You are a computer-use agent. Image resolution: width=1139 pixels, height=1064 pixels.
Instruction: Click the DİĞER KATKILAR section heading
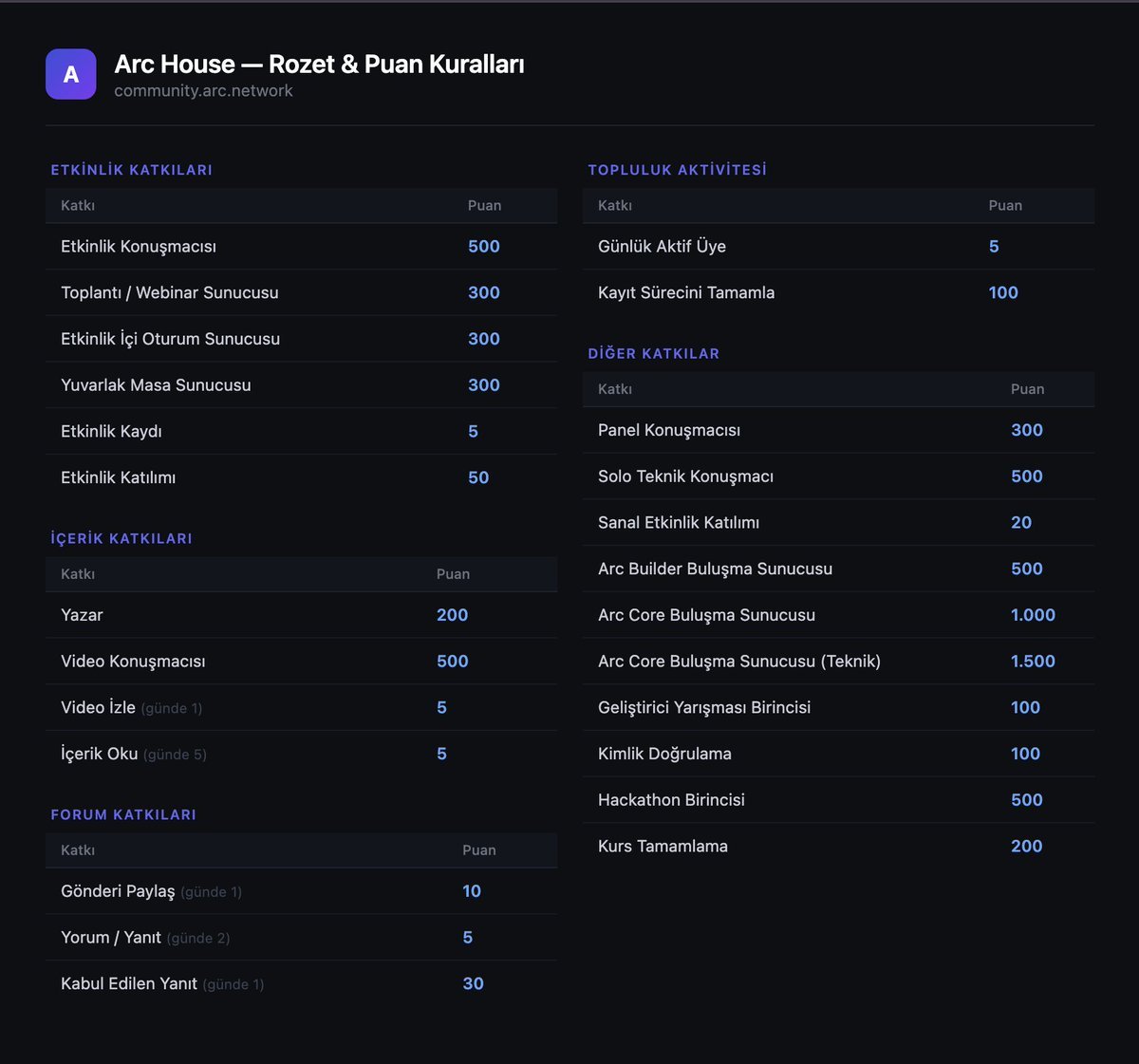pos(654,353)
